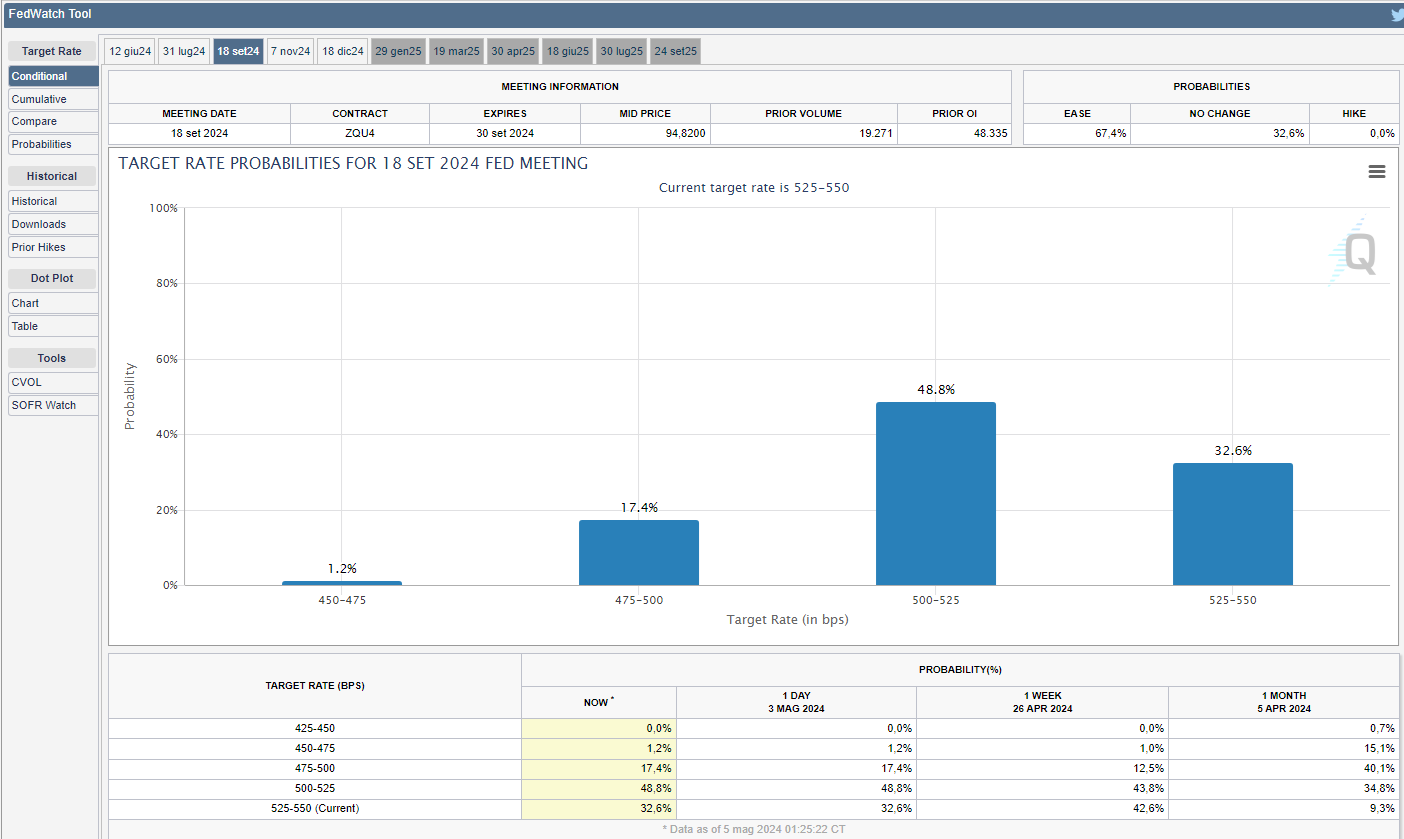The width and height of the screenshot is (1404, 839).
Task: Select the 12 giu24 meeting tab
Action: (130, 51)
